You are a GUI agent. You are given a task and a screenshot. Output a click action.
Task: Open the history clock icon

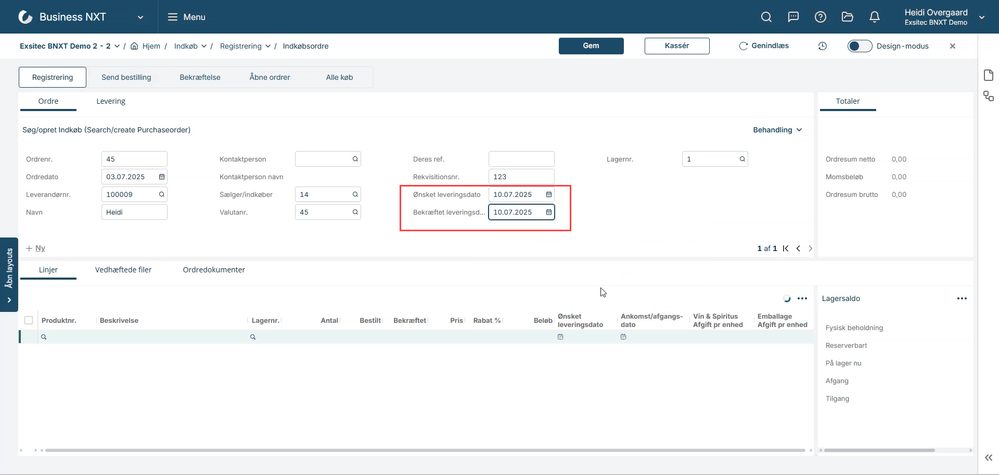tap(823, 46)
